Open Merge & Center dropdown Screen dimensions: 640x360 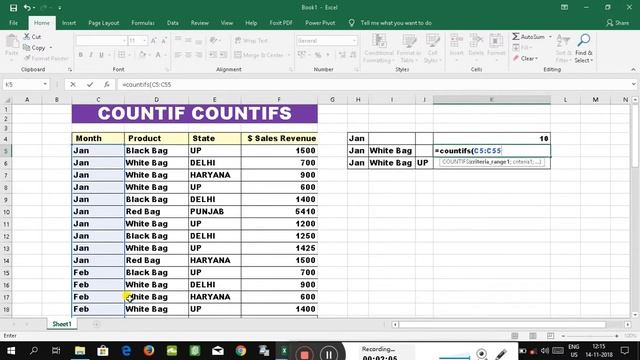pos(289,55)
